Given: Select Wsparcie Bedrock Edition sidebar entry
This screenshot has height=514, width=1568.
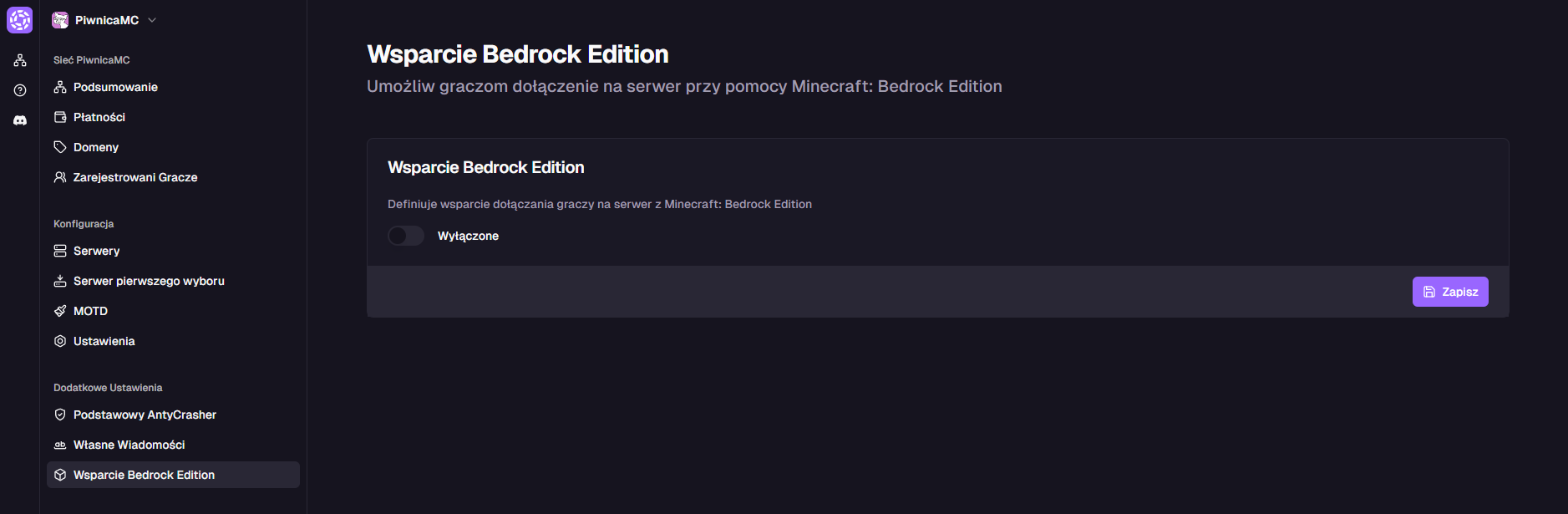Looking at the screenshot, I should 173,475.
